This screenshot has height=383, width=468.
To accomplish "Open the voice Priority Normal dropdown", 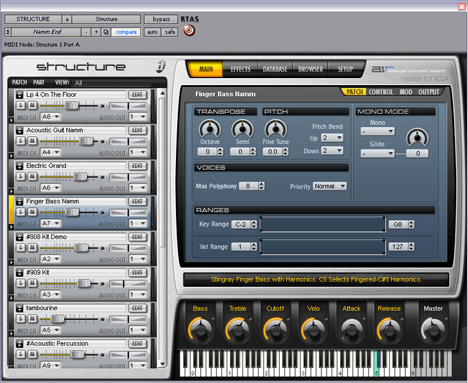I will pyautogui.click(x=330, y=186).
